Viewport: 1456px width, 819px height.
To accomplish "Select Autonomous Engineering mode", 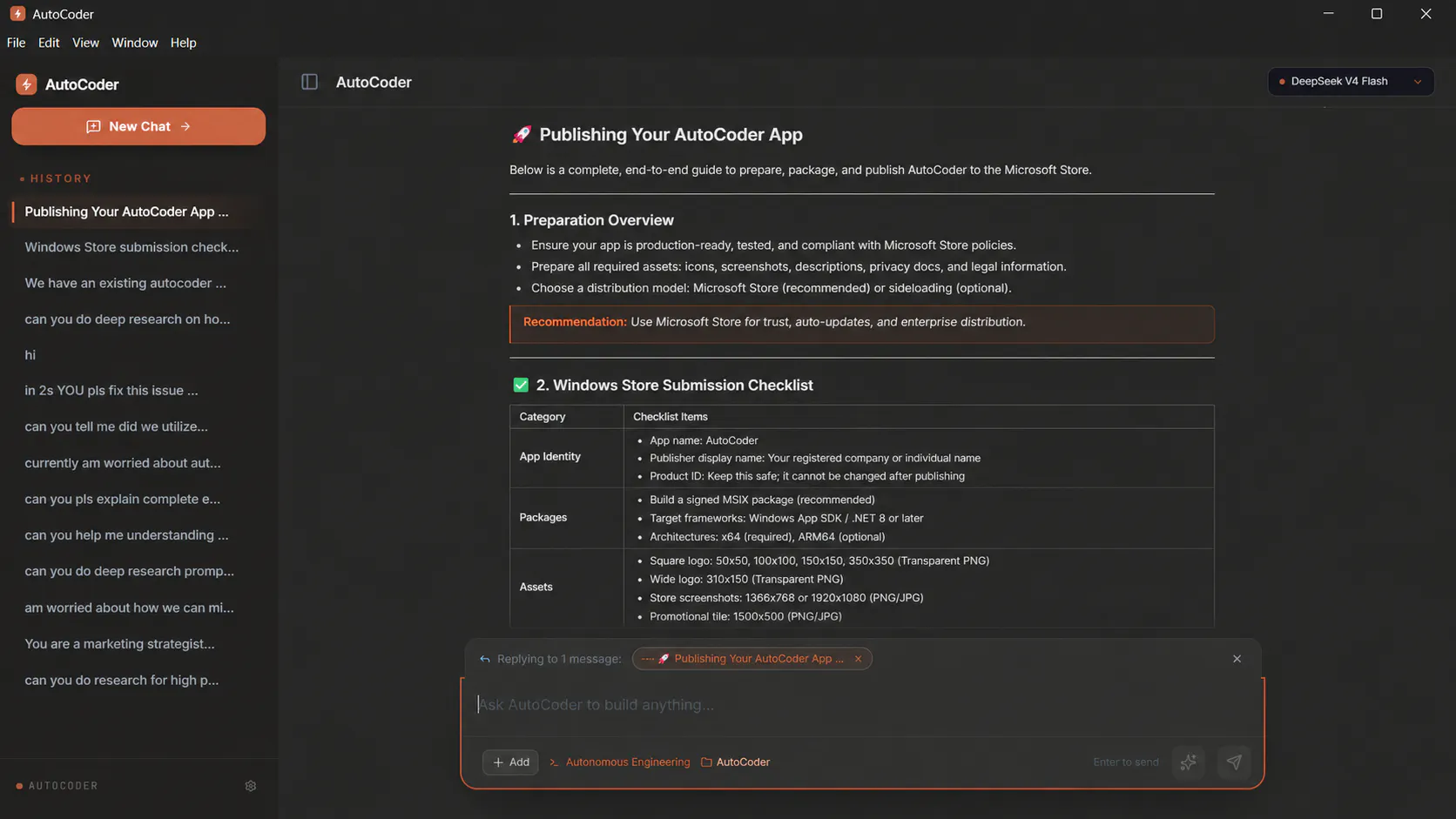I will click(x=619, y=762).
